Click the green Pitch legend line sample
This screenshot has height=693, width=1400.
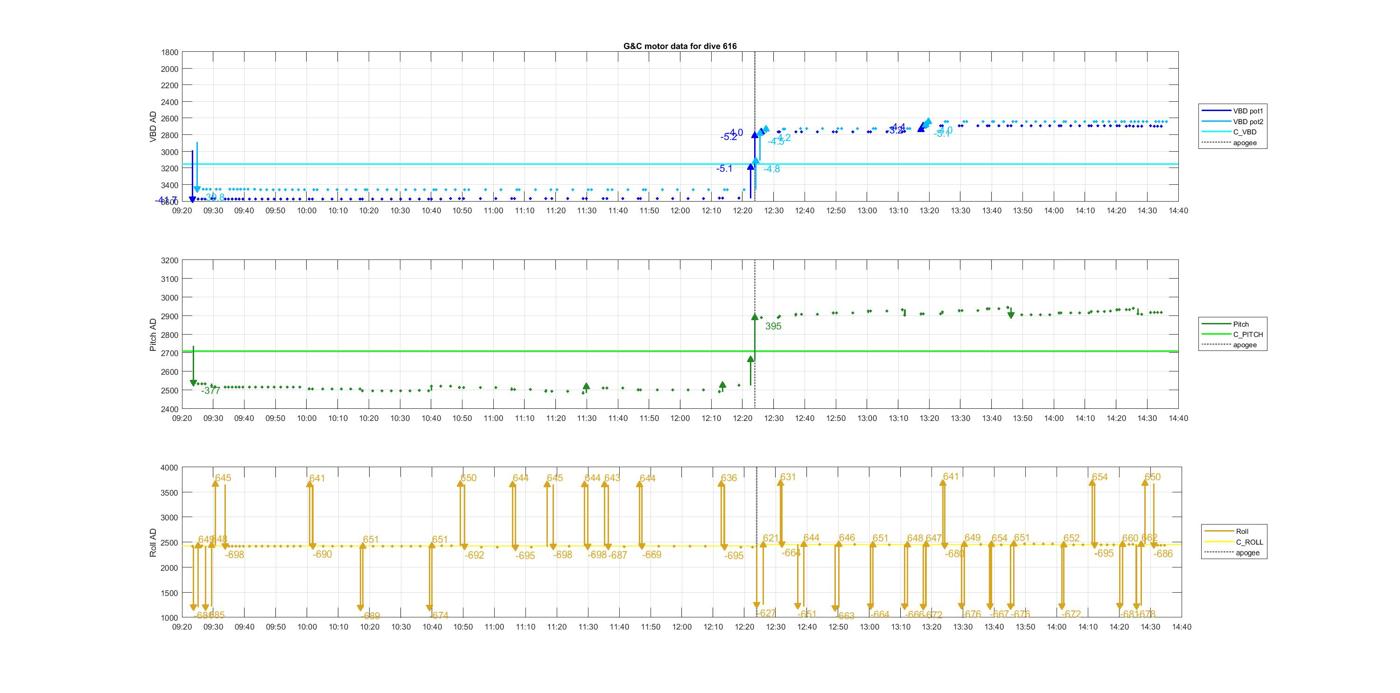point(1217,324)
